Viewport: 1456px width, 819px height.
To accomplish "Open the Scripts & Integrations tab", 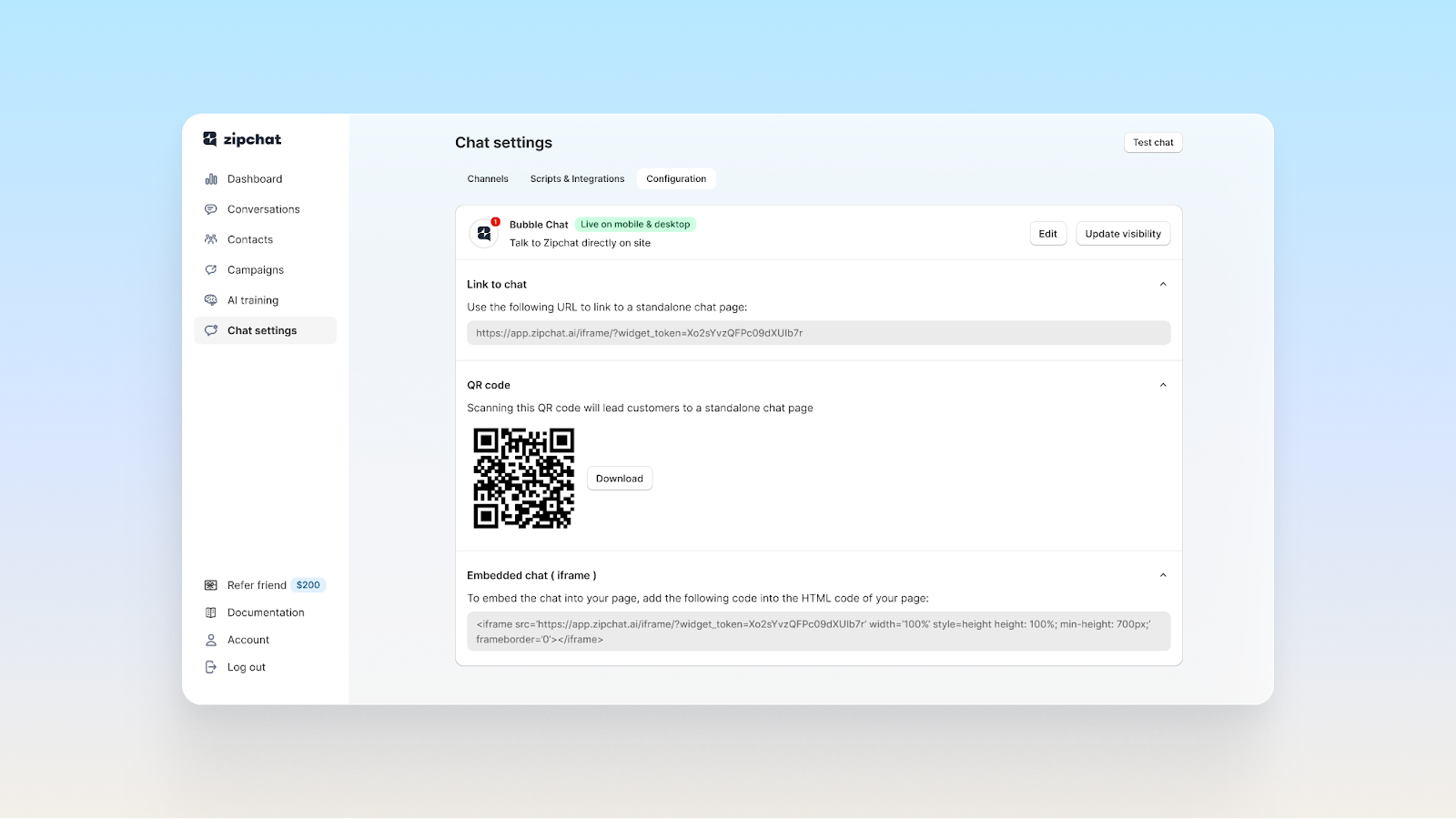I will (577, 178).
